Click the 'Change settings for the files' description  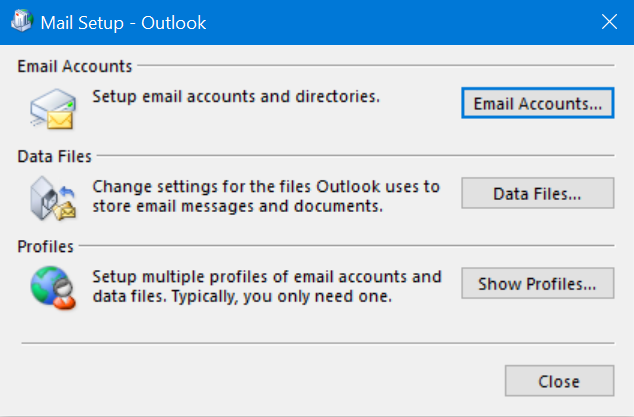(266, 196)
